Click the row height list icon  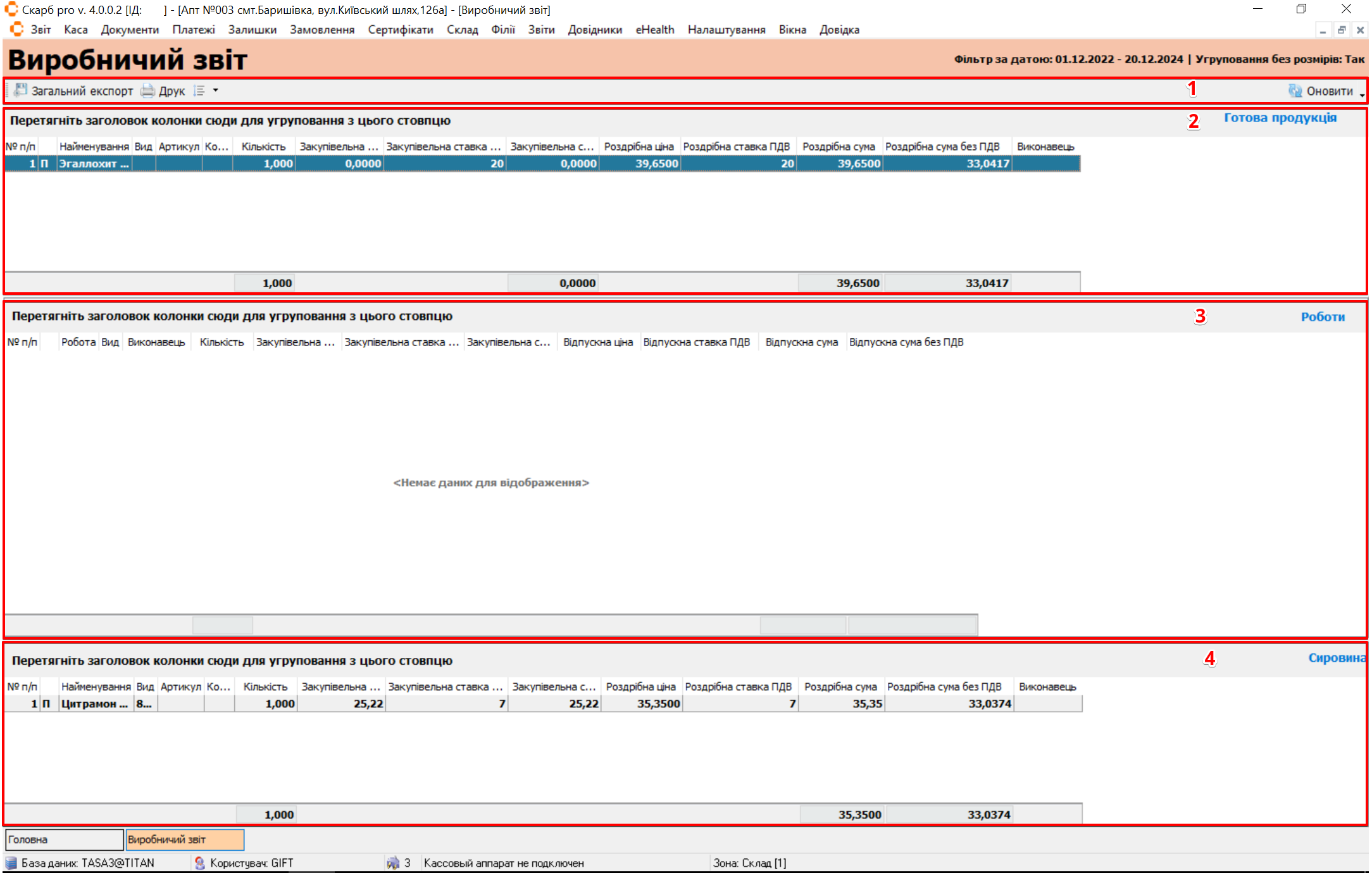pos(199,90)
